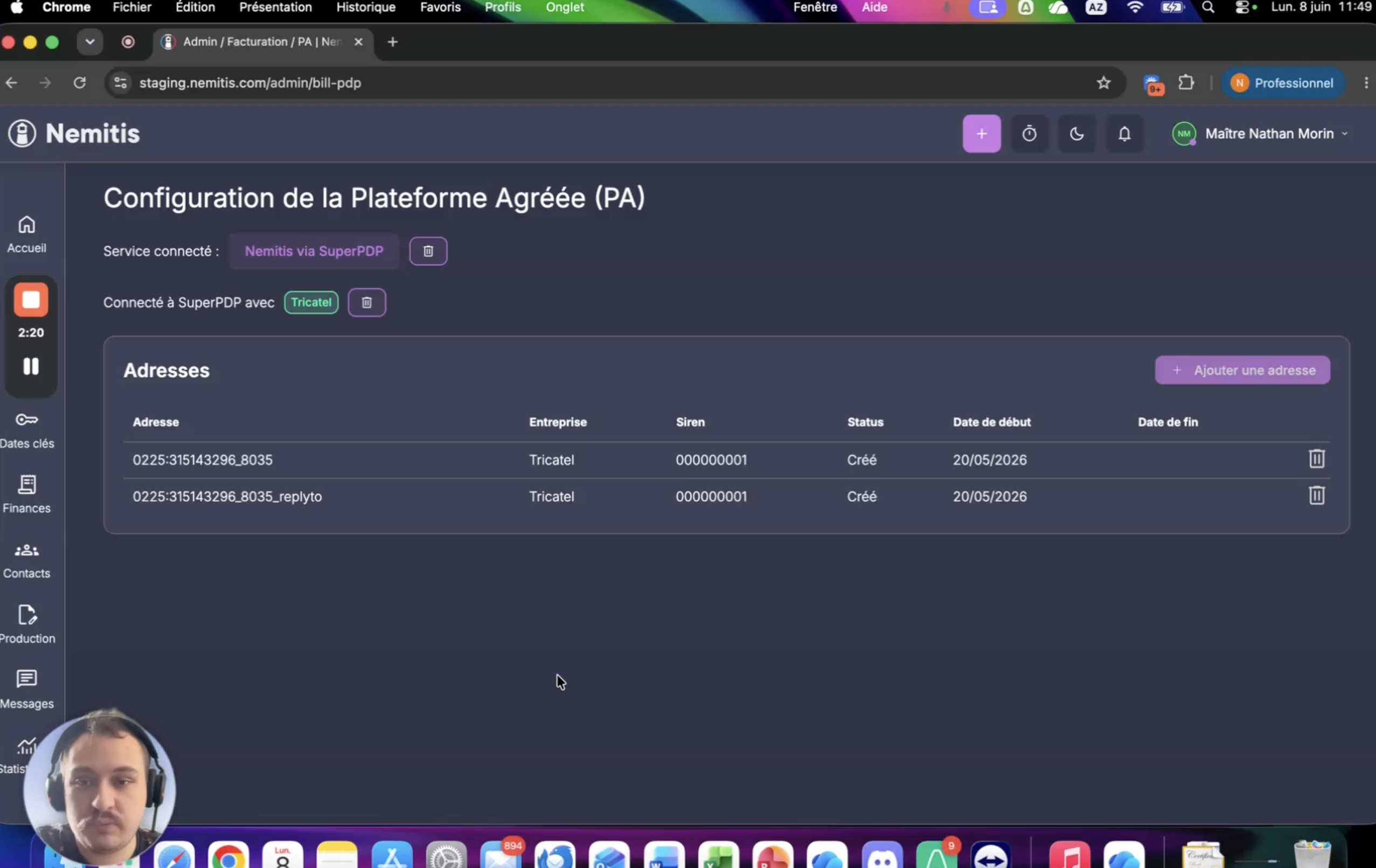Screen dimensions: 1376x868
Task: Open Chrome's Historique menu
Action: [366, 8]
